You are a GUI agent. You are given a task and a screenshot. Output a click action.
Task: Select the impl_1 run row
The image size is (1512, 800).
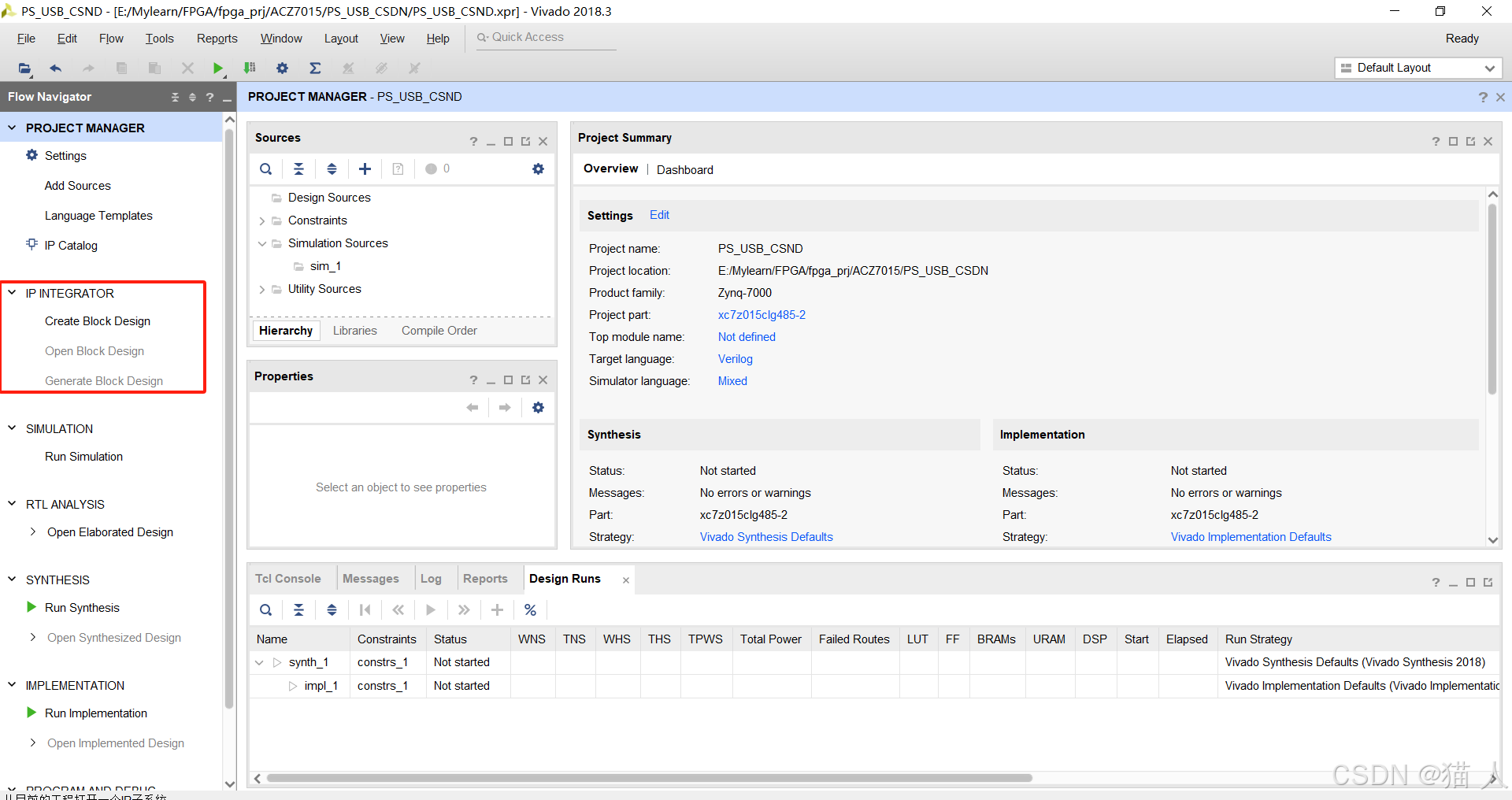pos(874,687)
